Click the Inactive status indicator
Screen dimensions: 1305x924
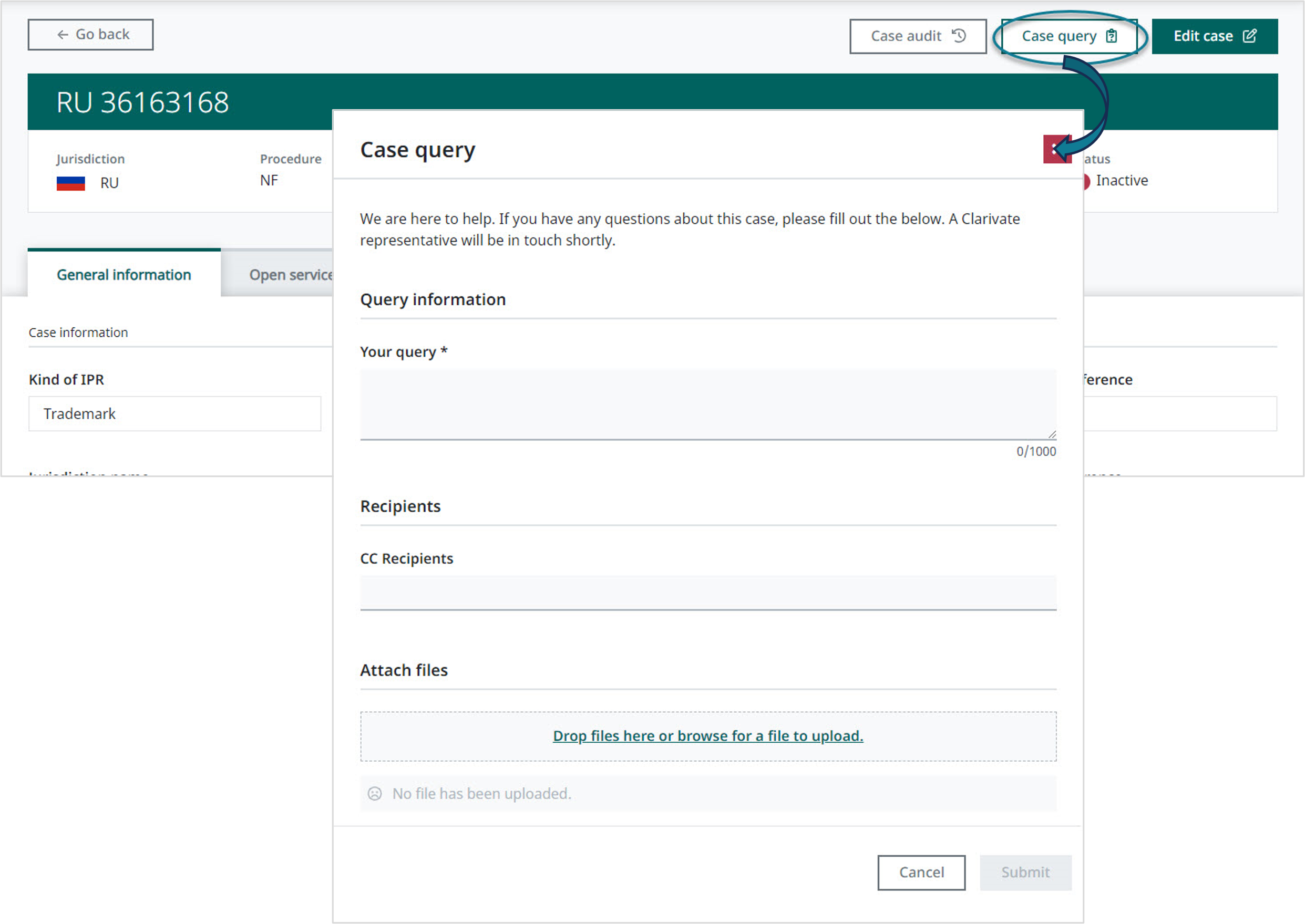1115,181
